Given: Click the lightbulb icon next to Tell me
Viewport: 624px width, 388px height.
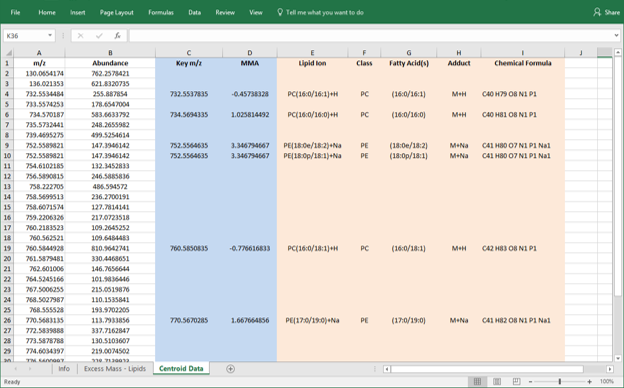Looking at the screenshot, I should click(x=280, y=12).
